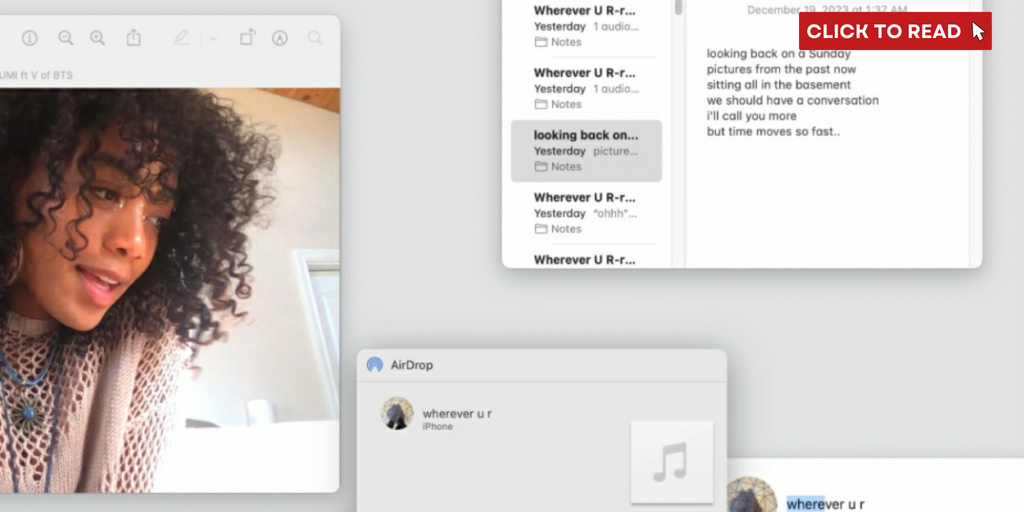Click the line 'but time moves so fast..'

773,131
